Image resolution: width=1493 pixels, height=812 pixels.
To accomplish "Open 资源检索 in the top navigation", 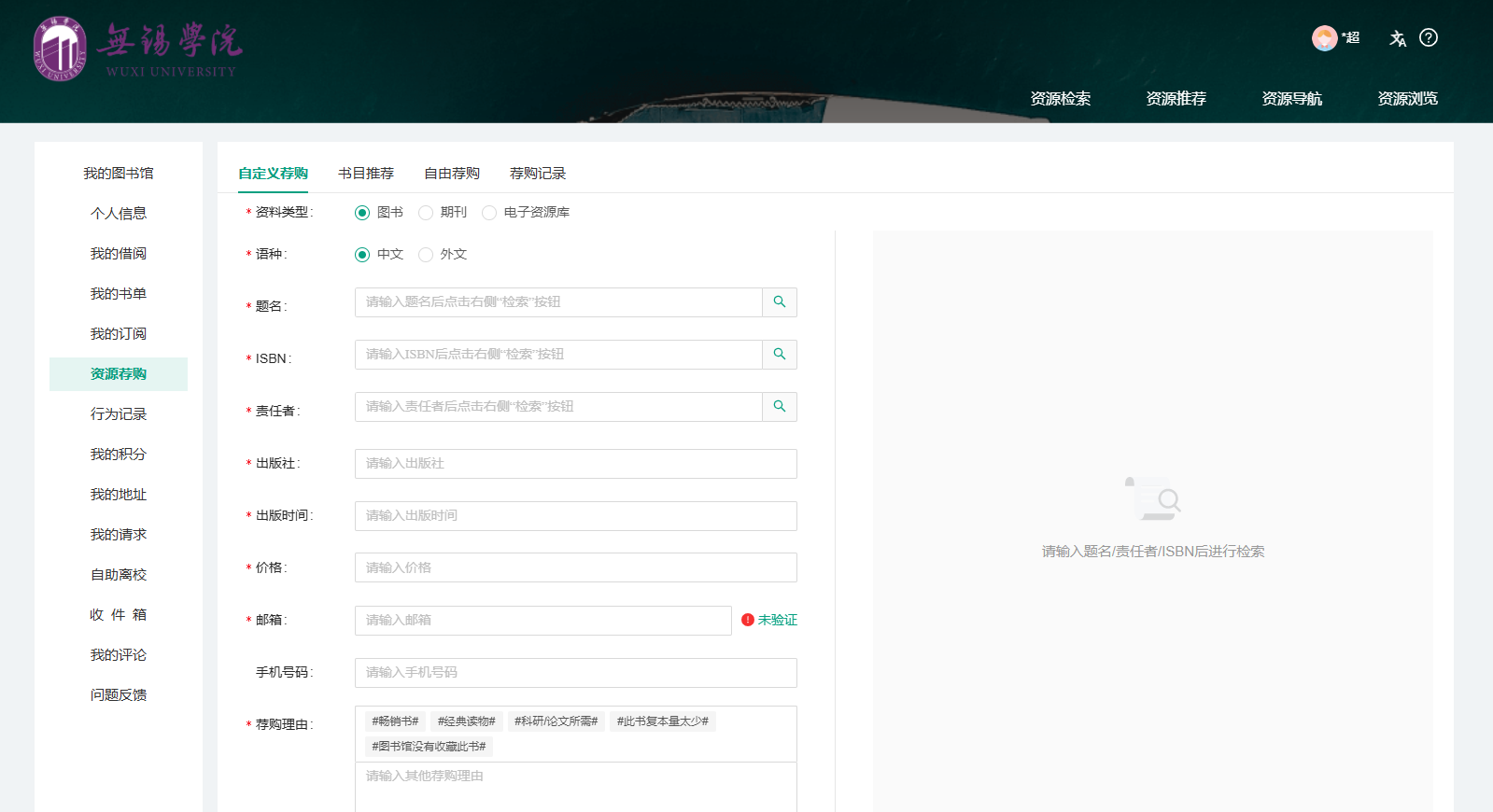I will coord(1060,99).
